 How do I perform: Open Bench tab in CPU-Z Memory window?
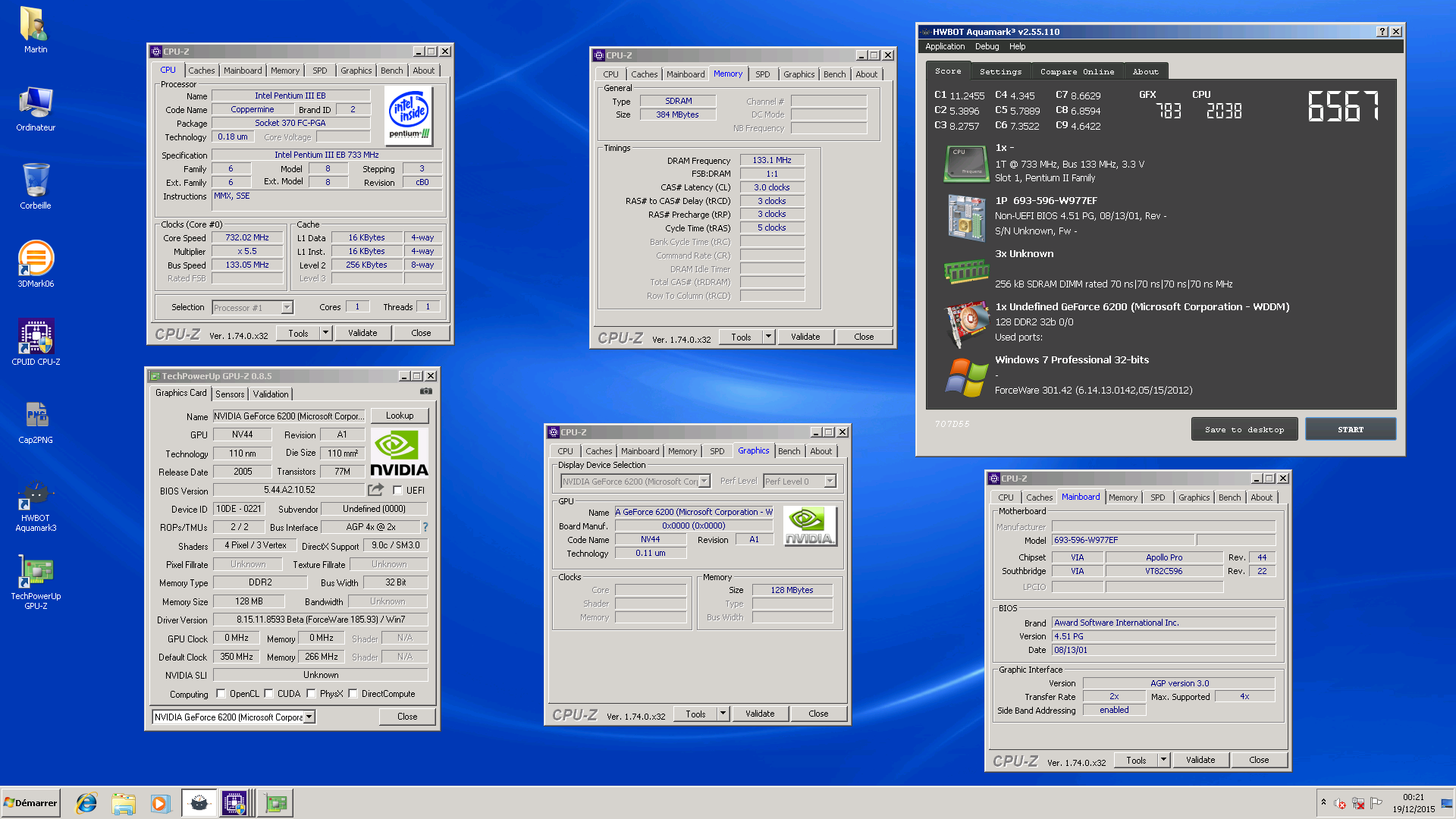pyautogui.click(x=834, y=74)
